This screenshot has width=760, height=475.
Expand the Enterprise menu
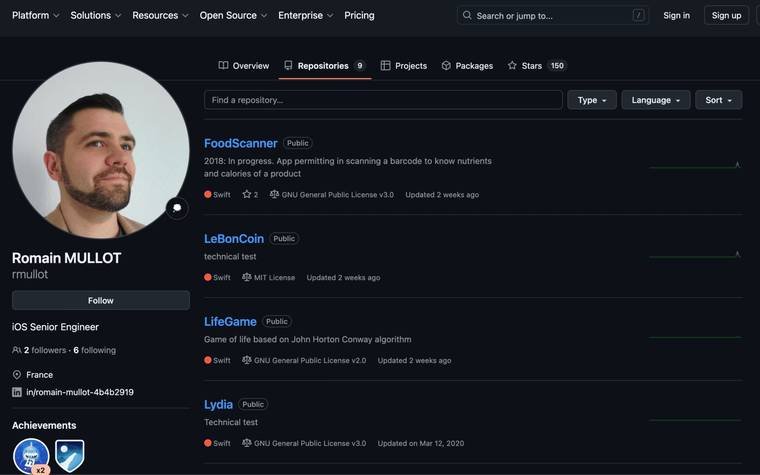point(305,16)
